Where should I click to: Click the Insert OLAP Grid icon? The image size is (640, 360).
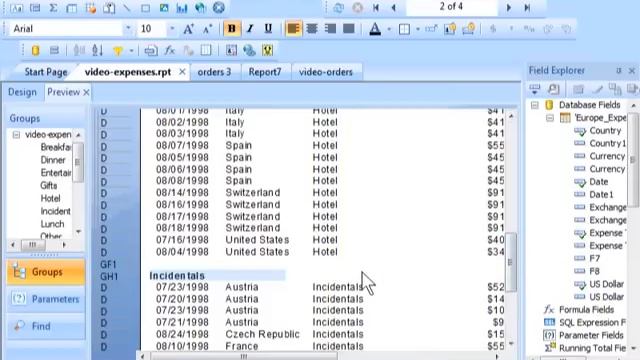[x=91, y=8]
